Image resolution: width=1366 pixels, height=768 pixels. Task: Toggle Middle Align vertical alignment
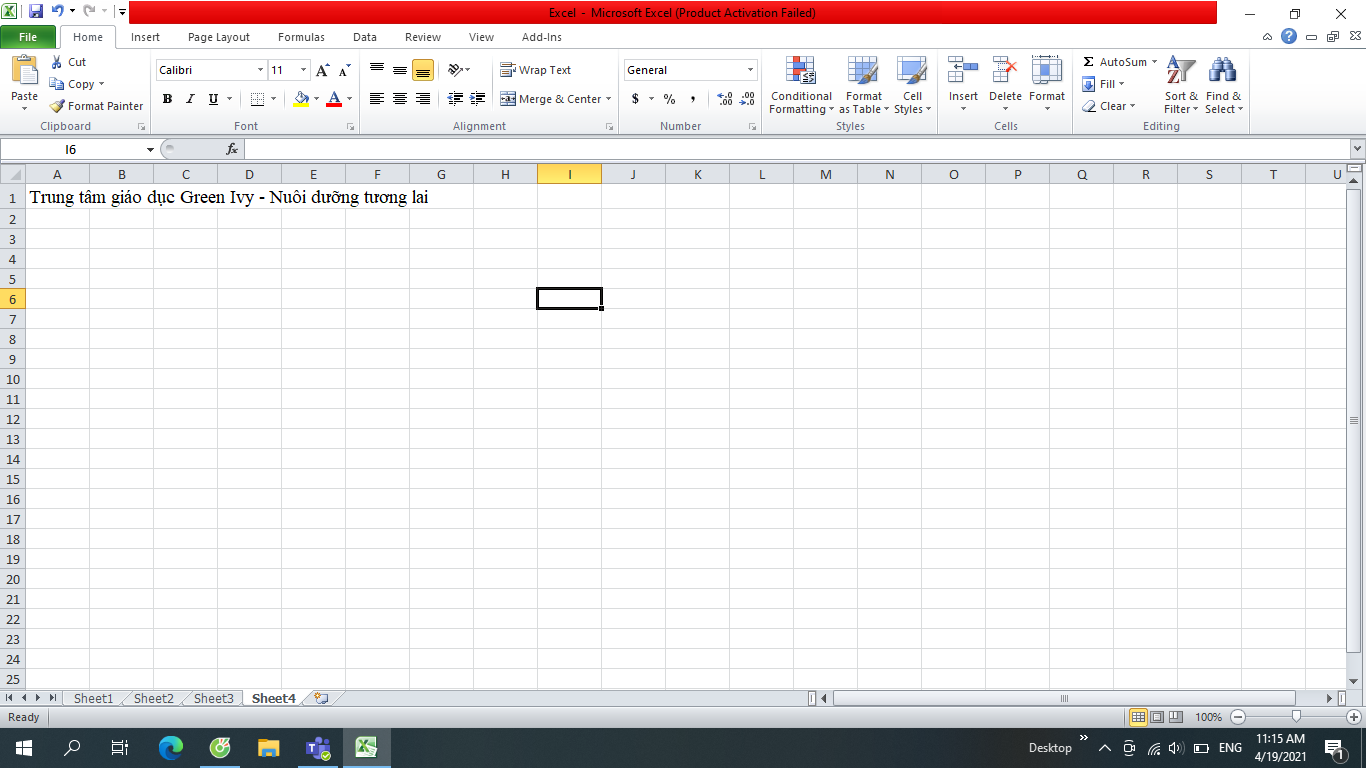pos(400,70)
